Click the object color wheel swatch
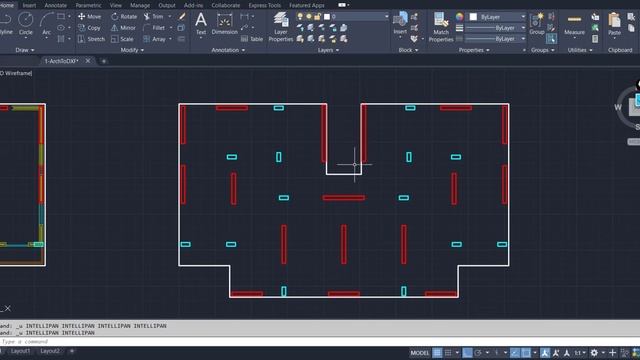Screen dimensions: 640x360 pyautogui.click(x=459, y=16)
